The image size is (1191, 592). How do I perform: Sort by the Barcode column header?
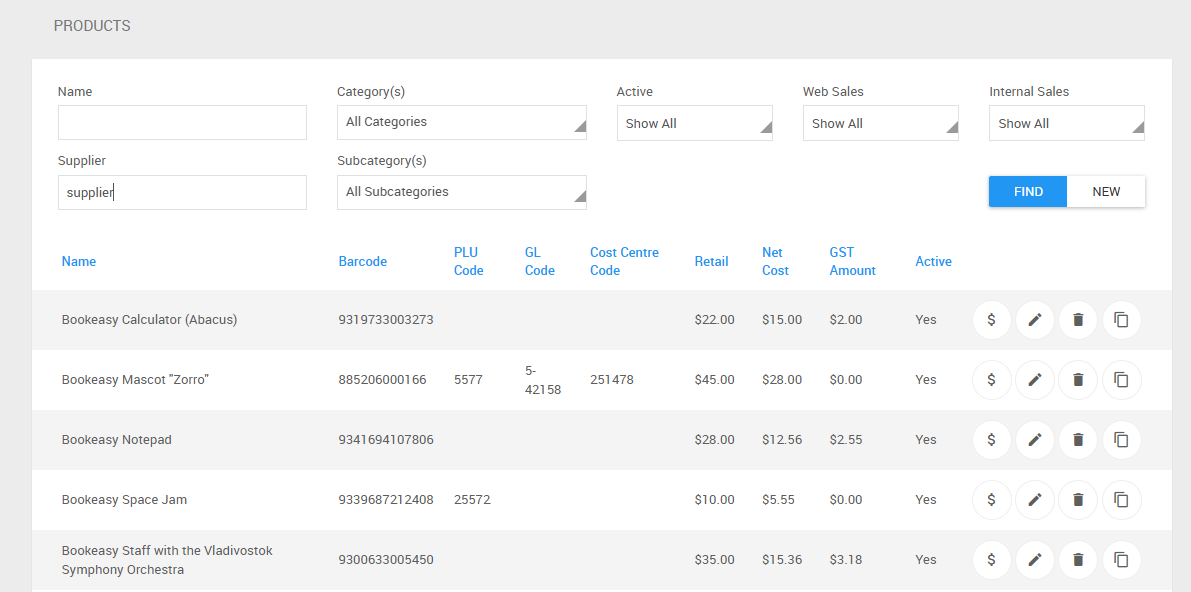pyautogui.click(x=362, y=261)
